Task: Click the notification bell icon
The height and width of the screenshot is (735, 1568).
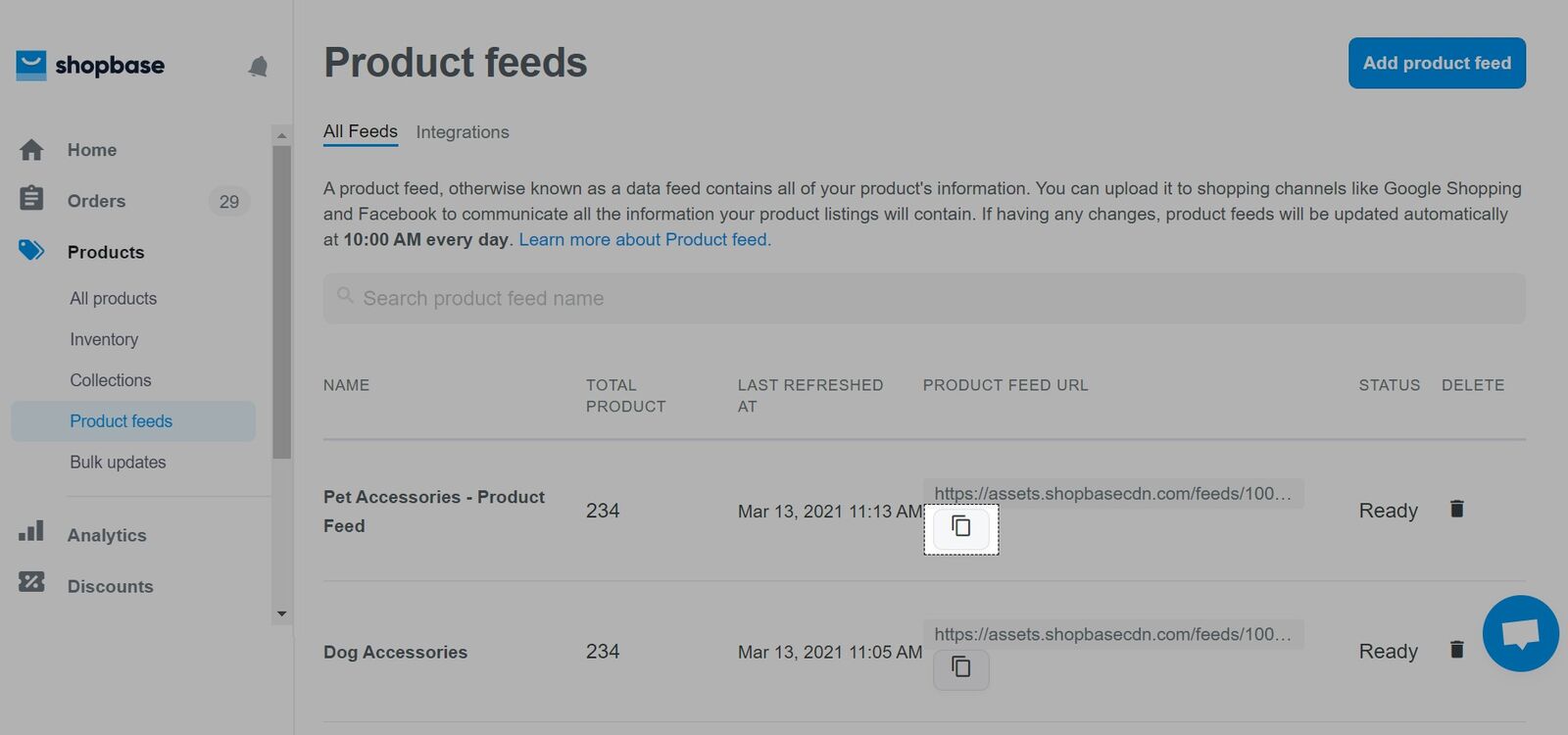Action: [x=258, y=67]
